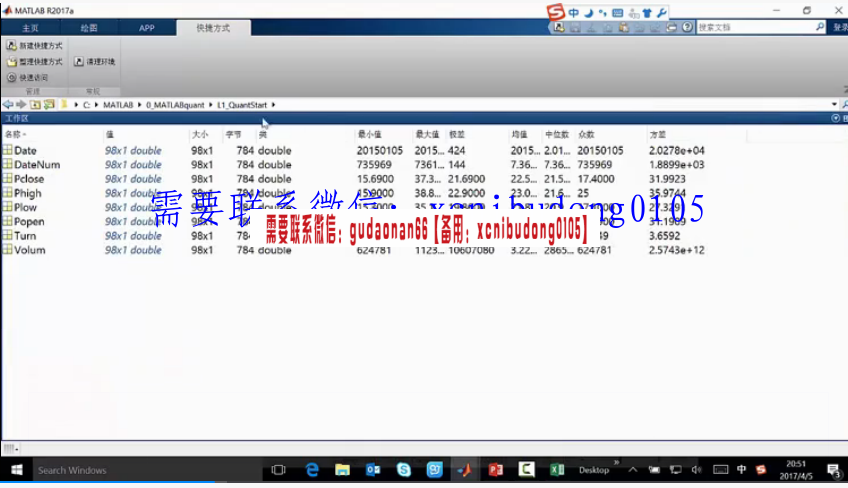Click the Date value '98x1 double'

133,150
